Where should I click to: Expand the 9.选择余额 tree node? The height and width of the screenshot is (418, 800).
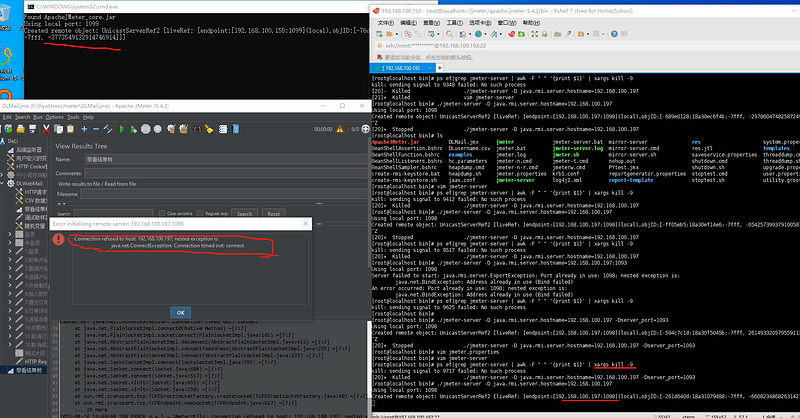[10, 319]
